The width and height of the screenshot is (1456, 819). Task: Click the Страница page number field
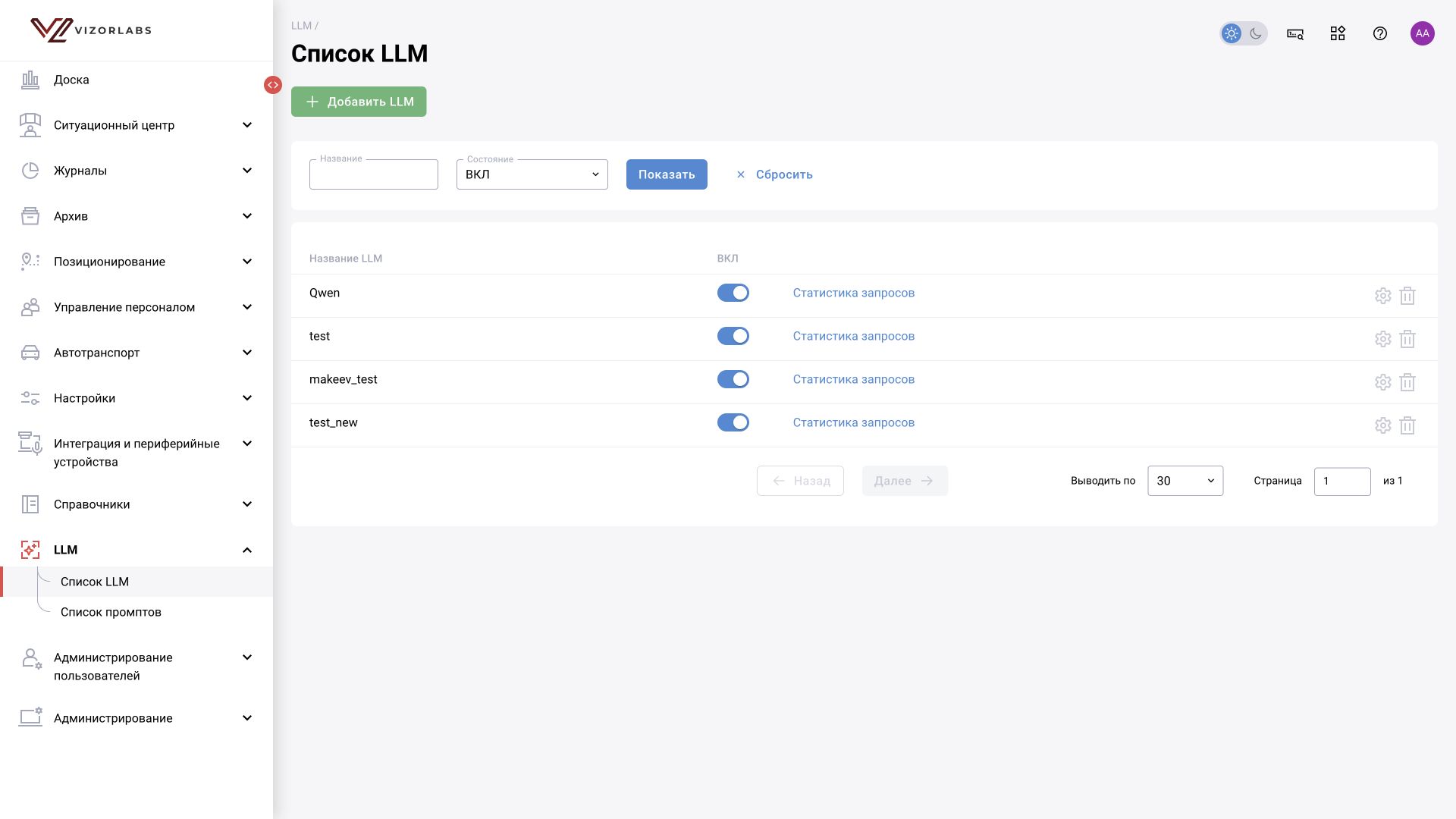coord(1342,481)
